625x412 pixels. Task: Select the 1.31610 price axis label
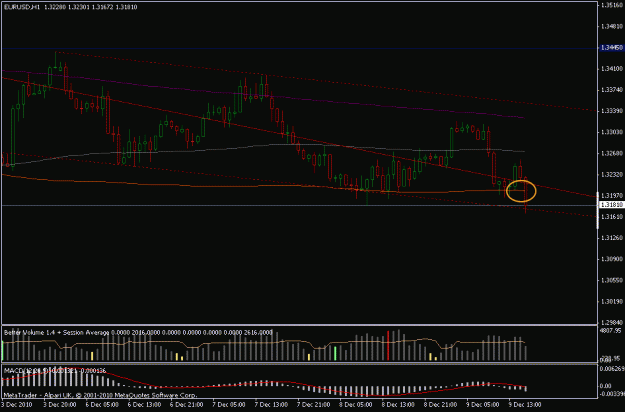click(612, 217)
